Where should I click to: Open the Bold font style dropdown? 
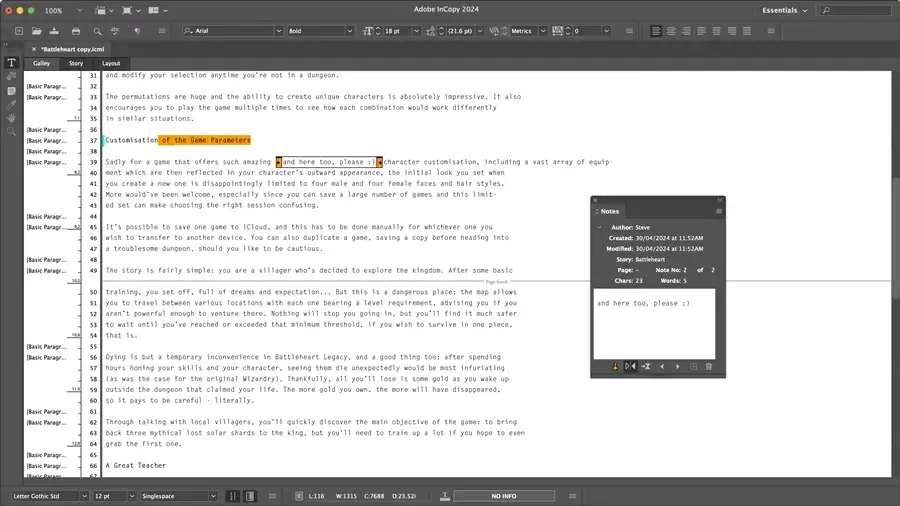tap(350, 31)
